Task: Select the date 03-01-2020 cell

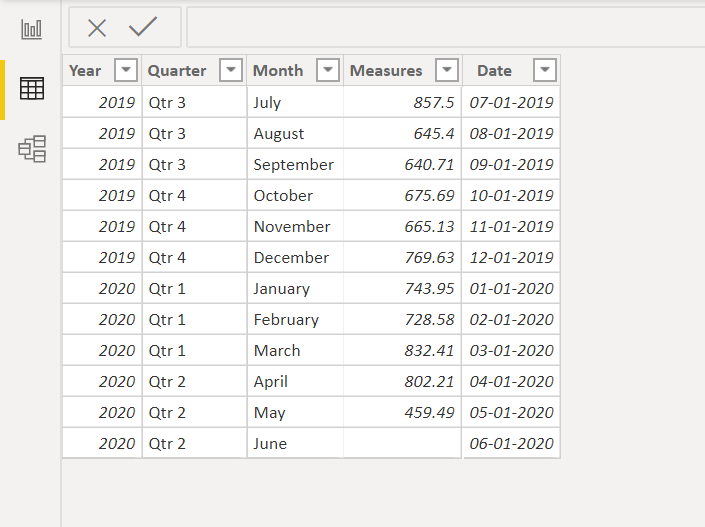Action: 512,351
